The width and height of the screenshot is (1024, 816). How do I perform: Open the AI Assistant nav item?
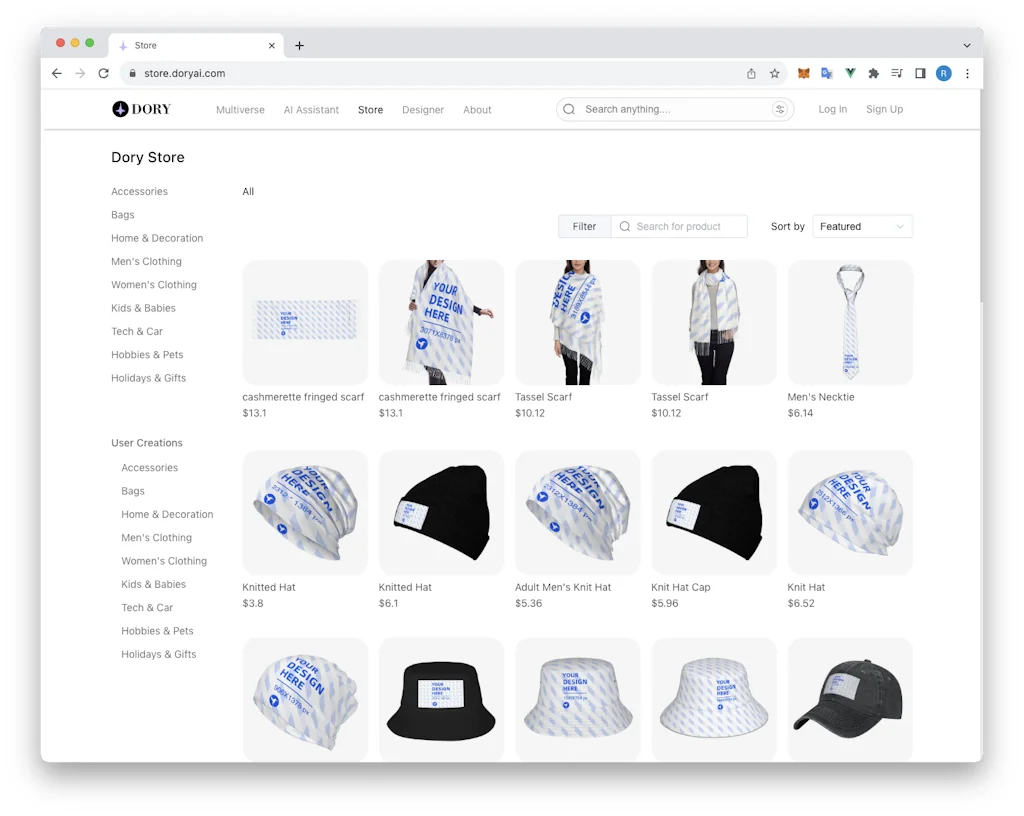(311, 110)
